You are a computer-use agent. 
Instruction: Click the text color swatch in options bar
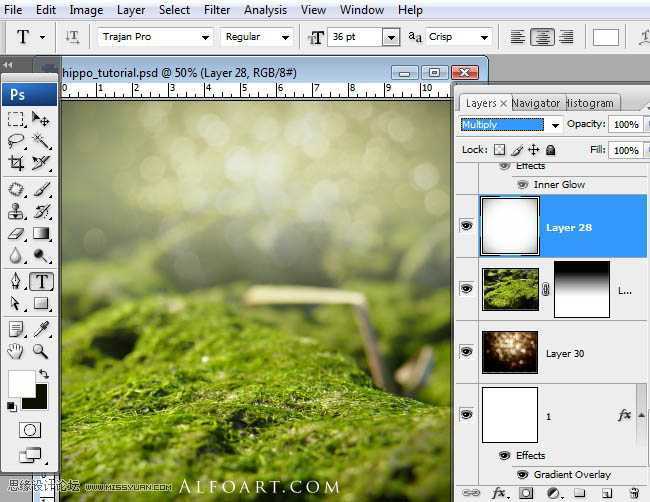606,37
